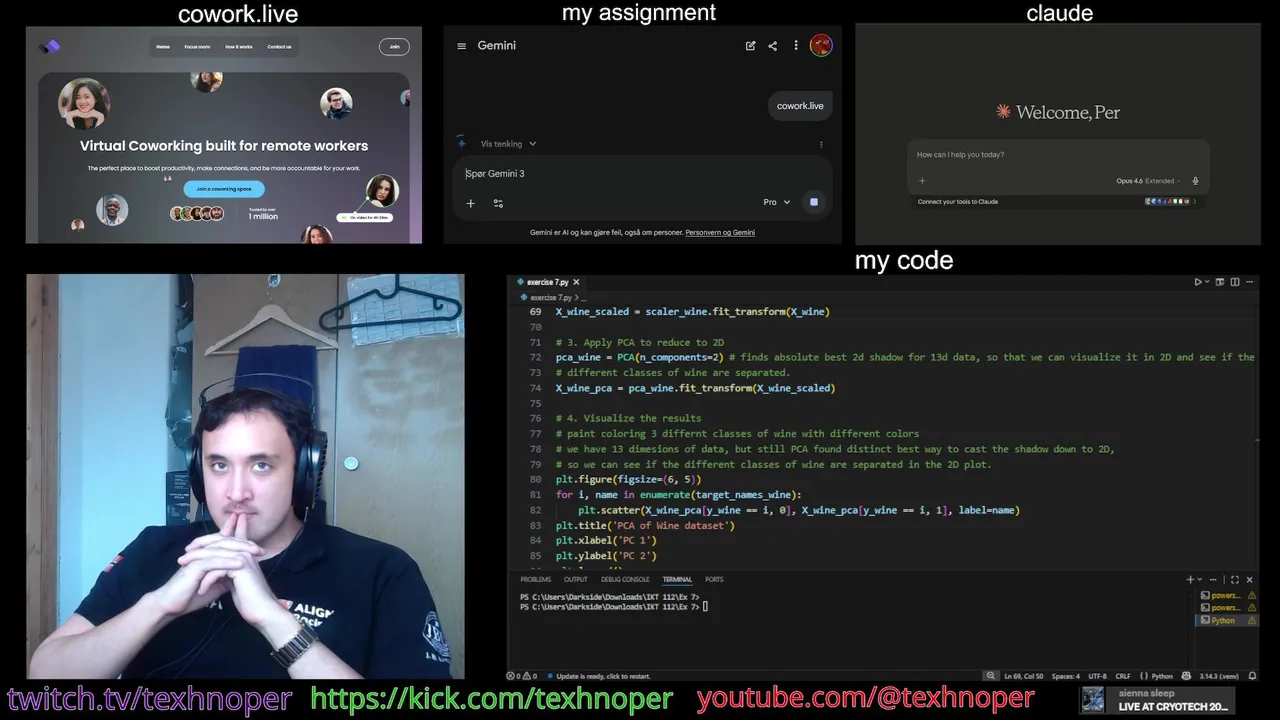Switch to the DEBUG CONSOLE tab
The image size is (1280, 720).
coord(625,580)
